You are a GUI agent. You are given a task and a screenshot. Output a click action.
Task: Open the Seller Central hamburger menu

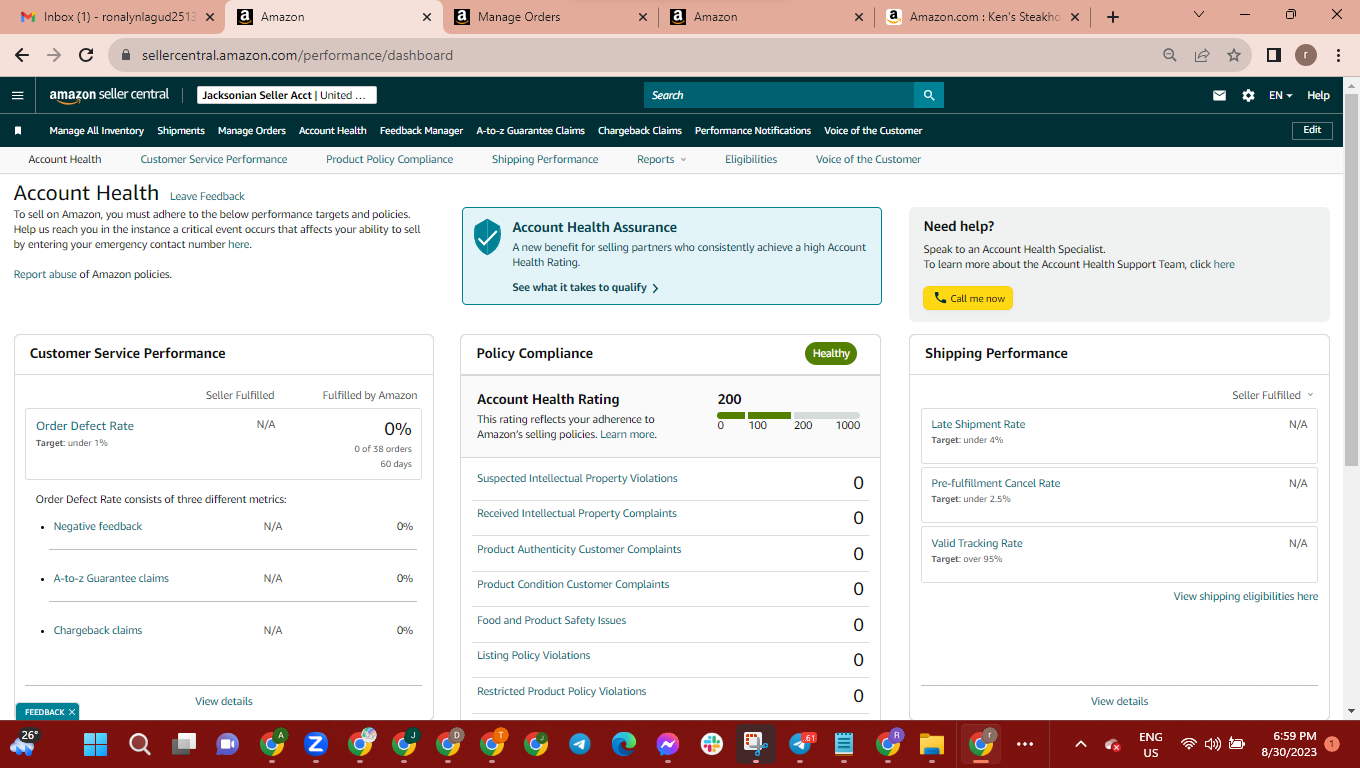17,95
